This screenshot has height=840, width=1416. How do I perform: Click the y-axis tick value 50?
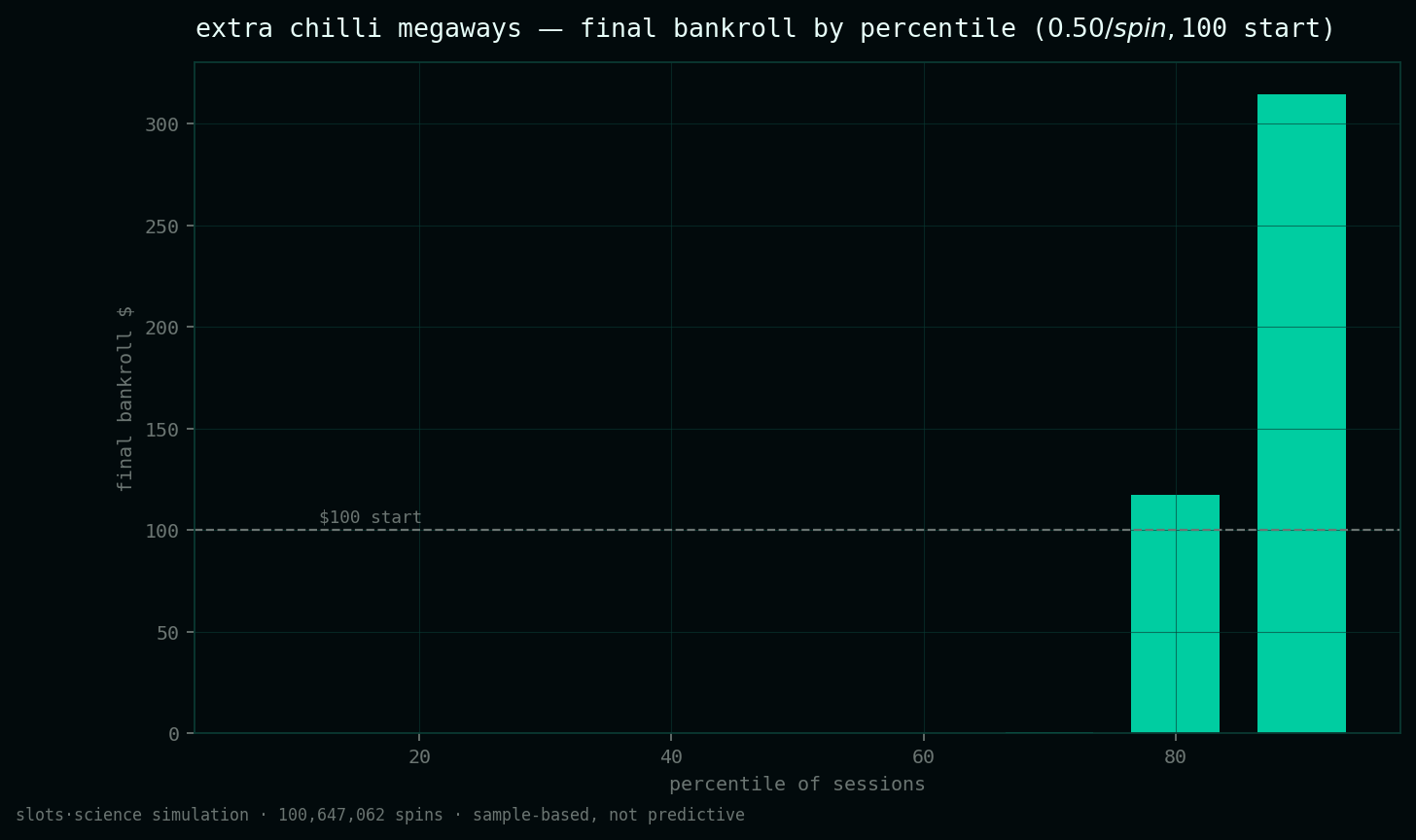pos(169,633)
